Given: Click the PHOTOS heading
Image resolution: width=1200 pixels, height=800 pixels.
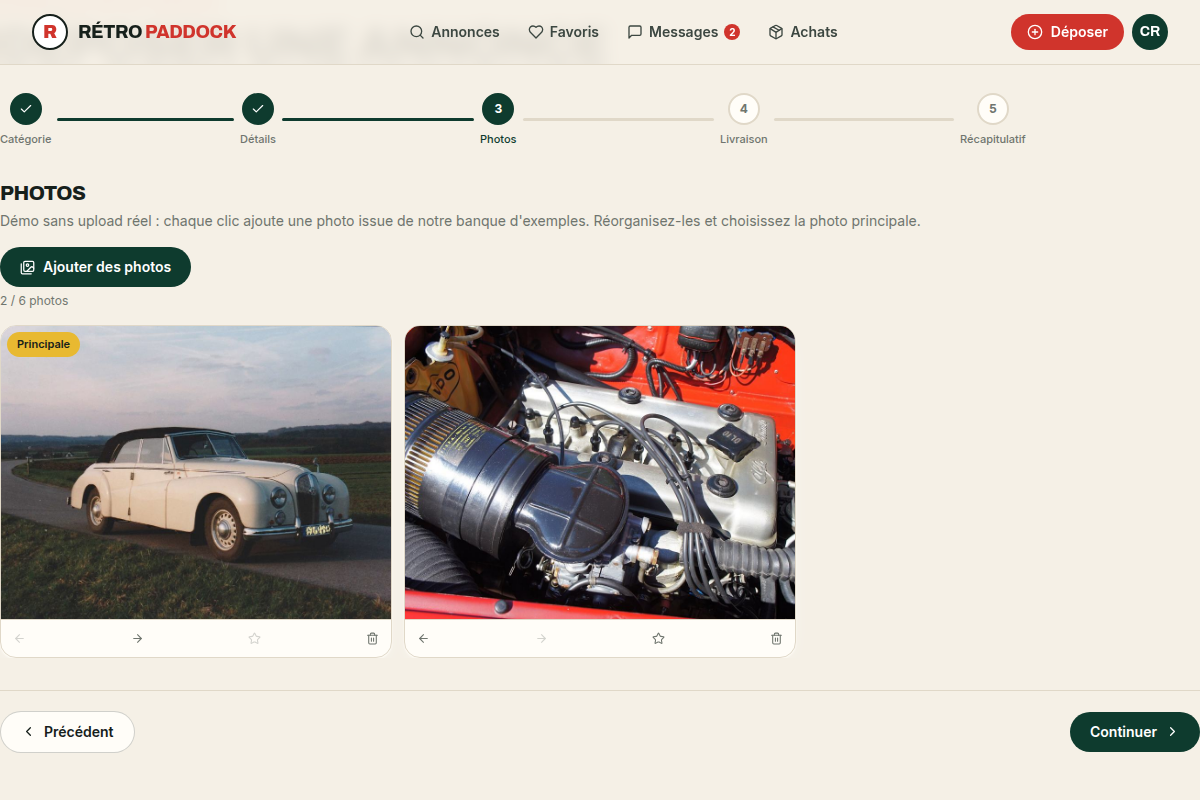Looking at the screenshot, I should coord(43,193).
